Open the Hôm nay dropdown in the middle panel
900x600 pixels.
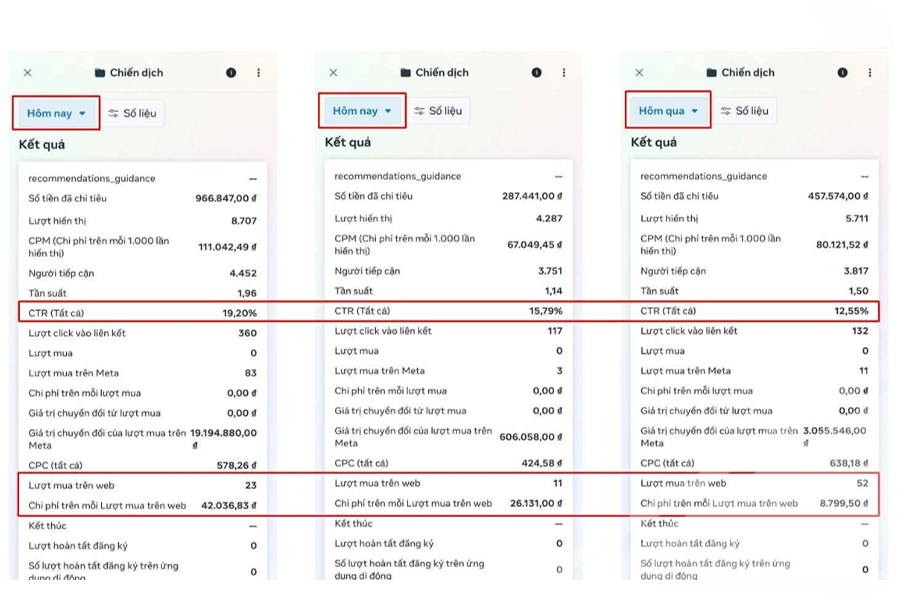pyautogui.click(x=360, y=111)
